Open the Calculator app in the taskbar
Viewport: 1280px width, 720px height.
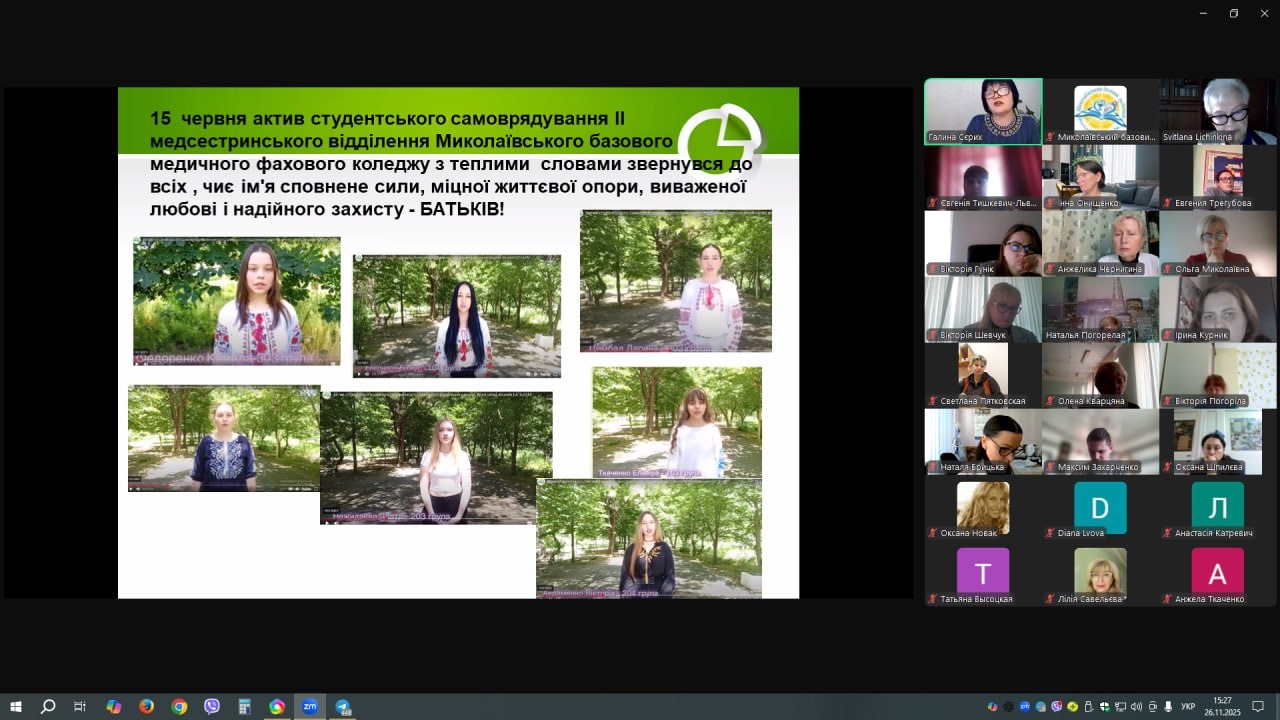[244, 706]
